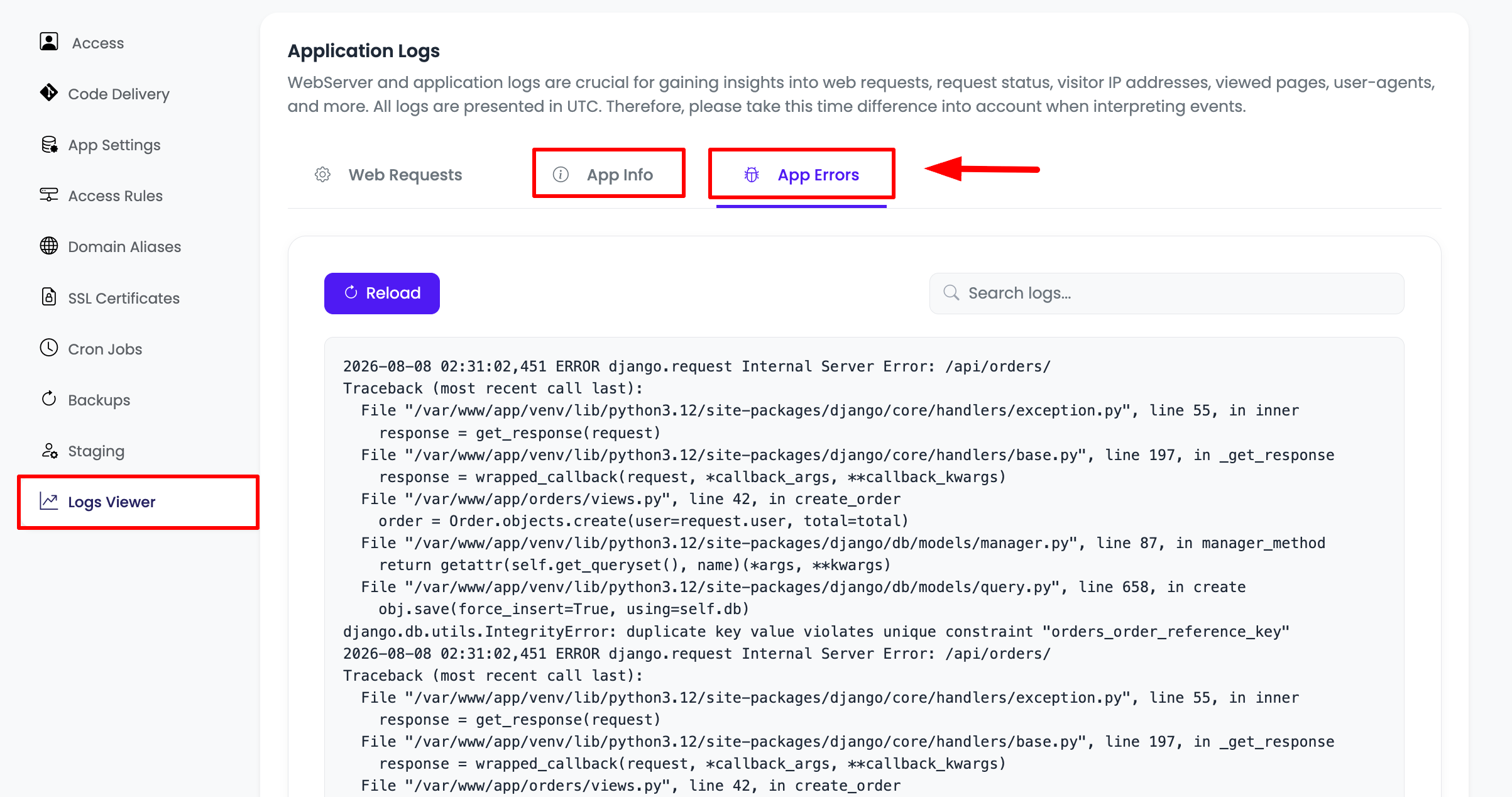Go to Staging page
Image resolution: width=1512 pixels, height=797 pixels.
coord(96,451)
